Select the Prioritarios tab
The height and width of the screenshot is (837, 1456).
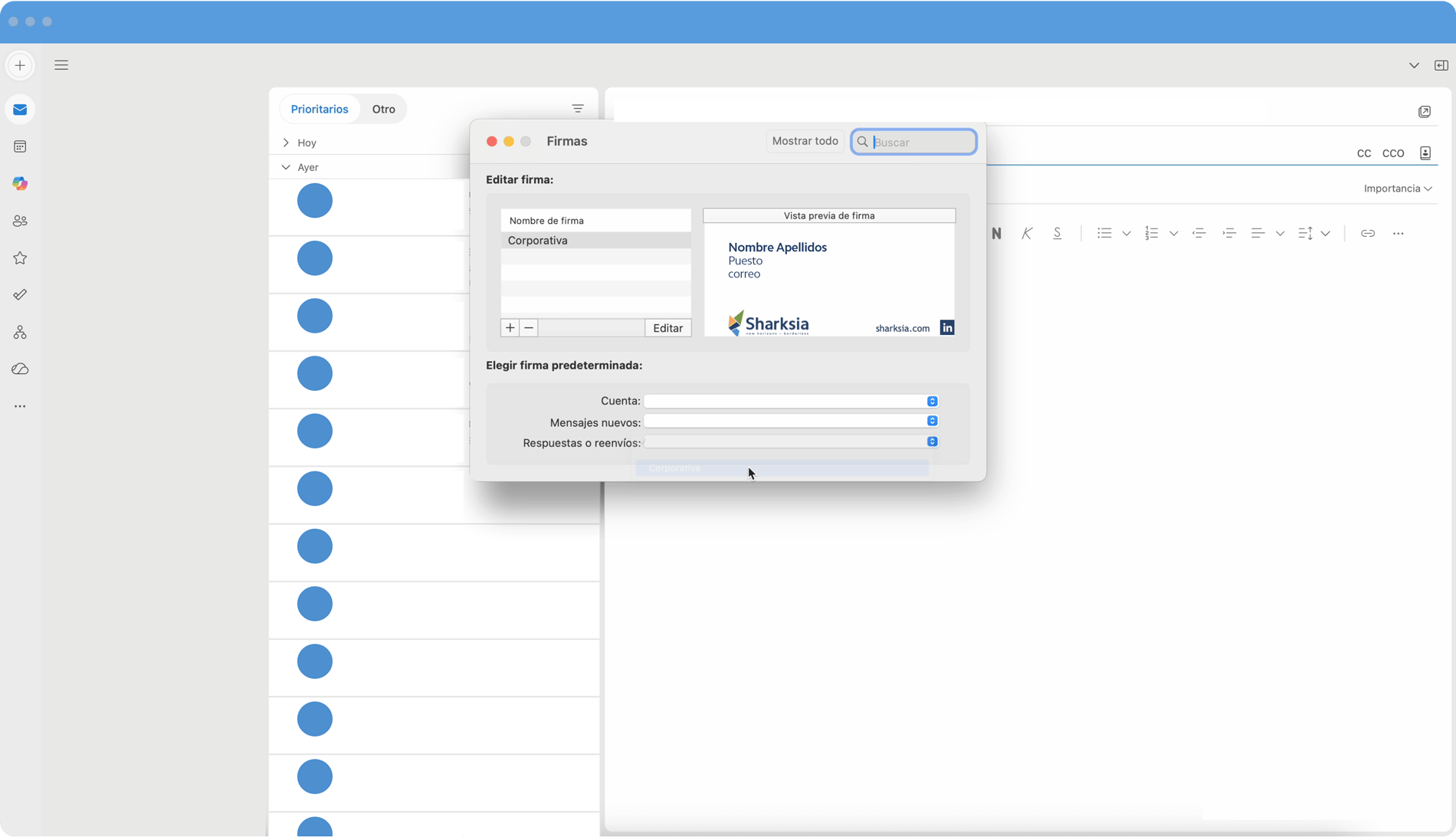(x=319, y=109)
